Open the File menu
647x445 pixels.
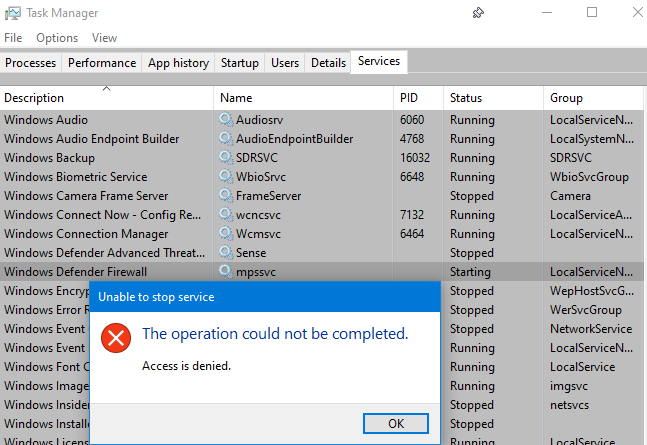13,38
